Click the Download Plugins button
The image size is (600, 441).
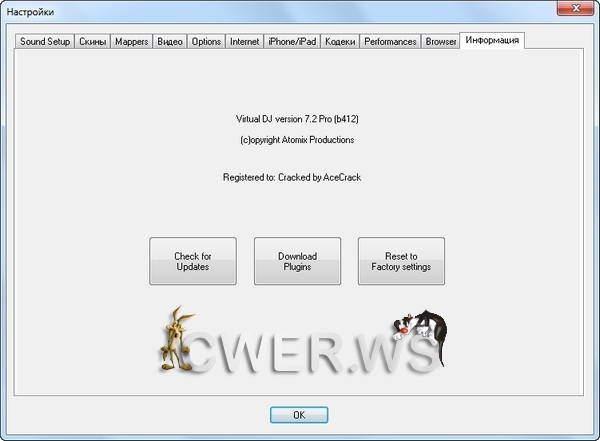297,261
